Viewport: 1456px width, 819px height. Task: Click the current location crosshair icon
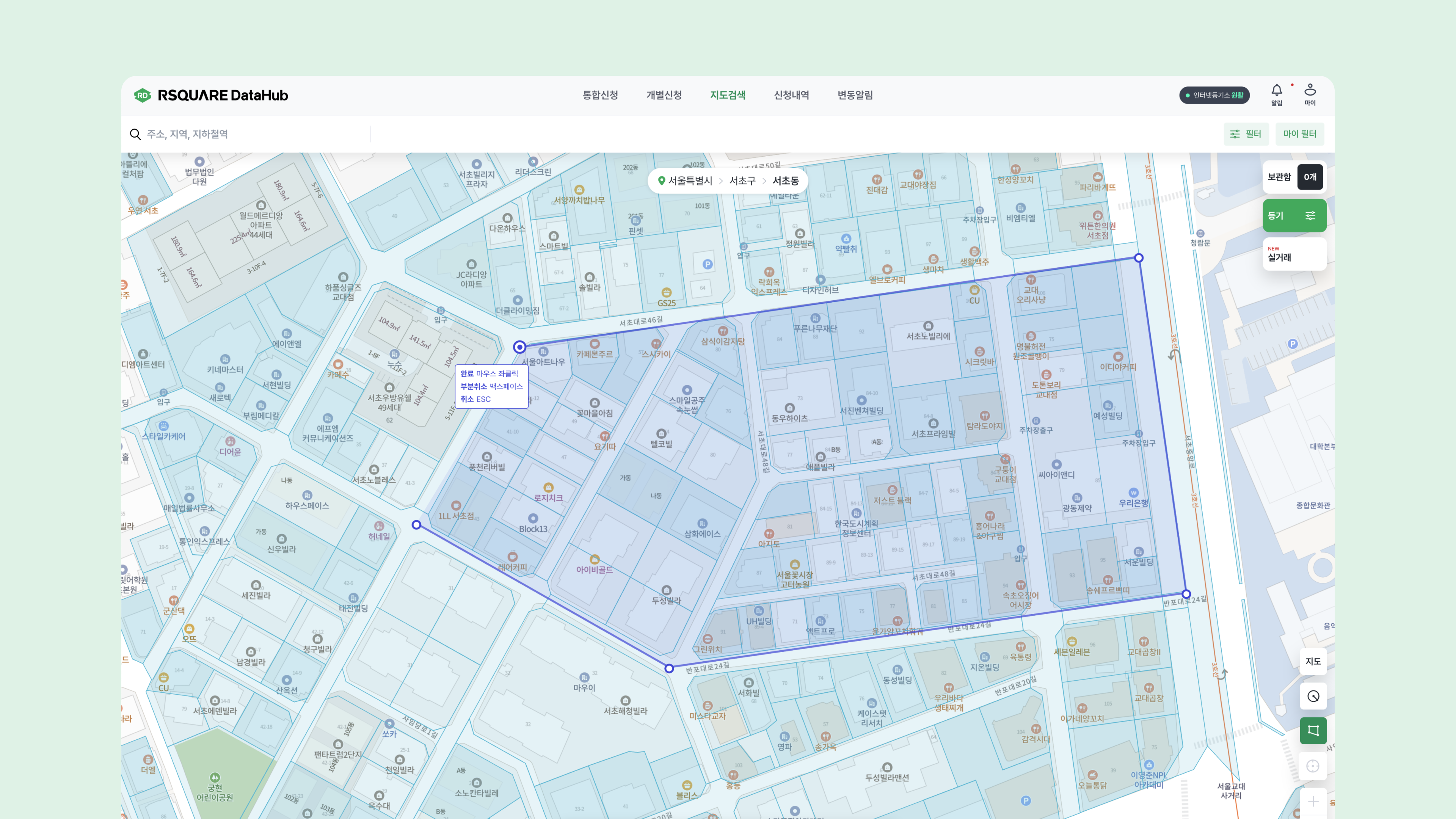(x=1312, y=766)
